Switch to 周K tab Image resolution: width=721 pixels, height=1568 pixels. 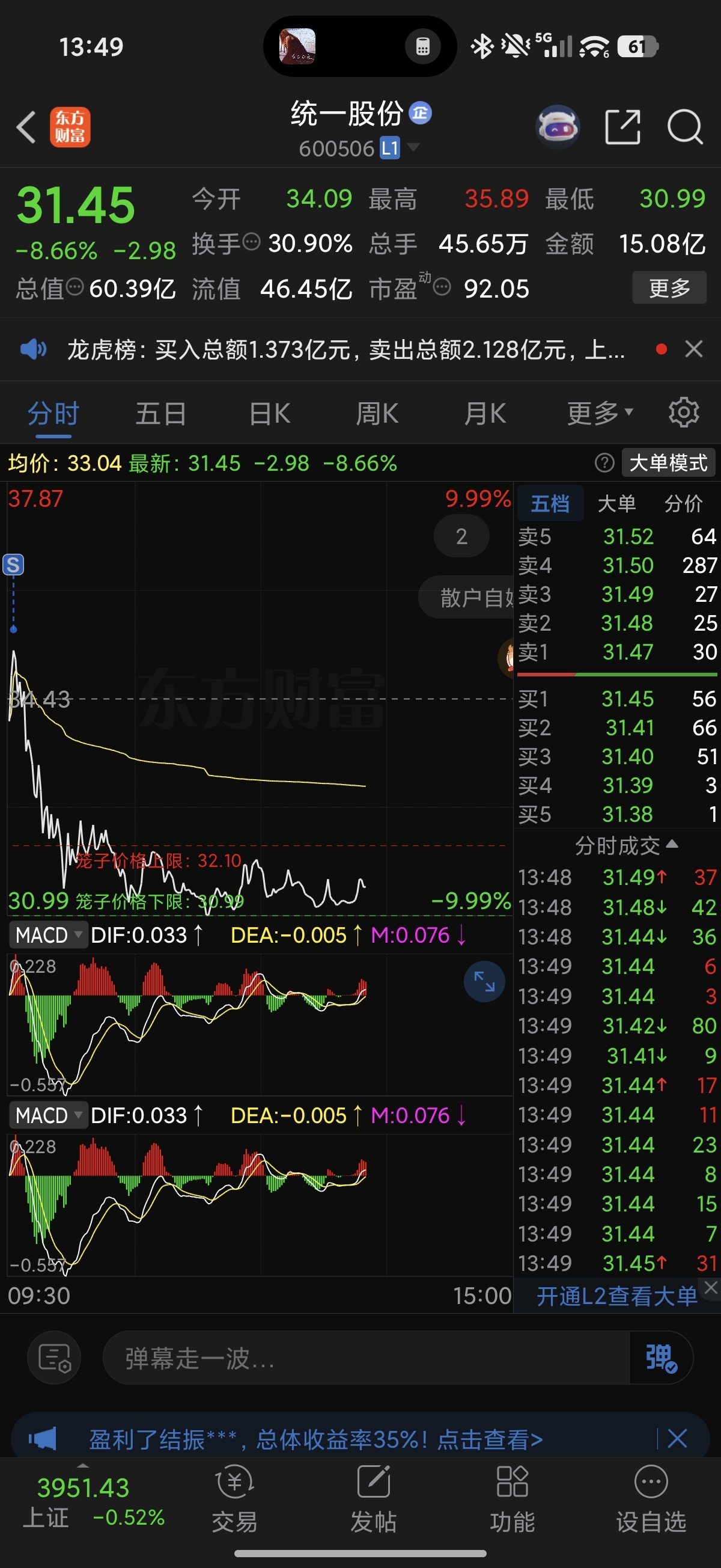[377, 414]
